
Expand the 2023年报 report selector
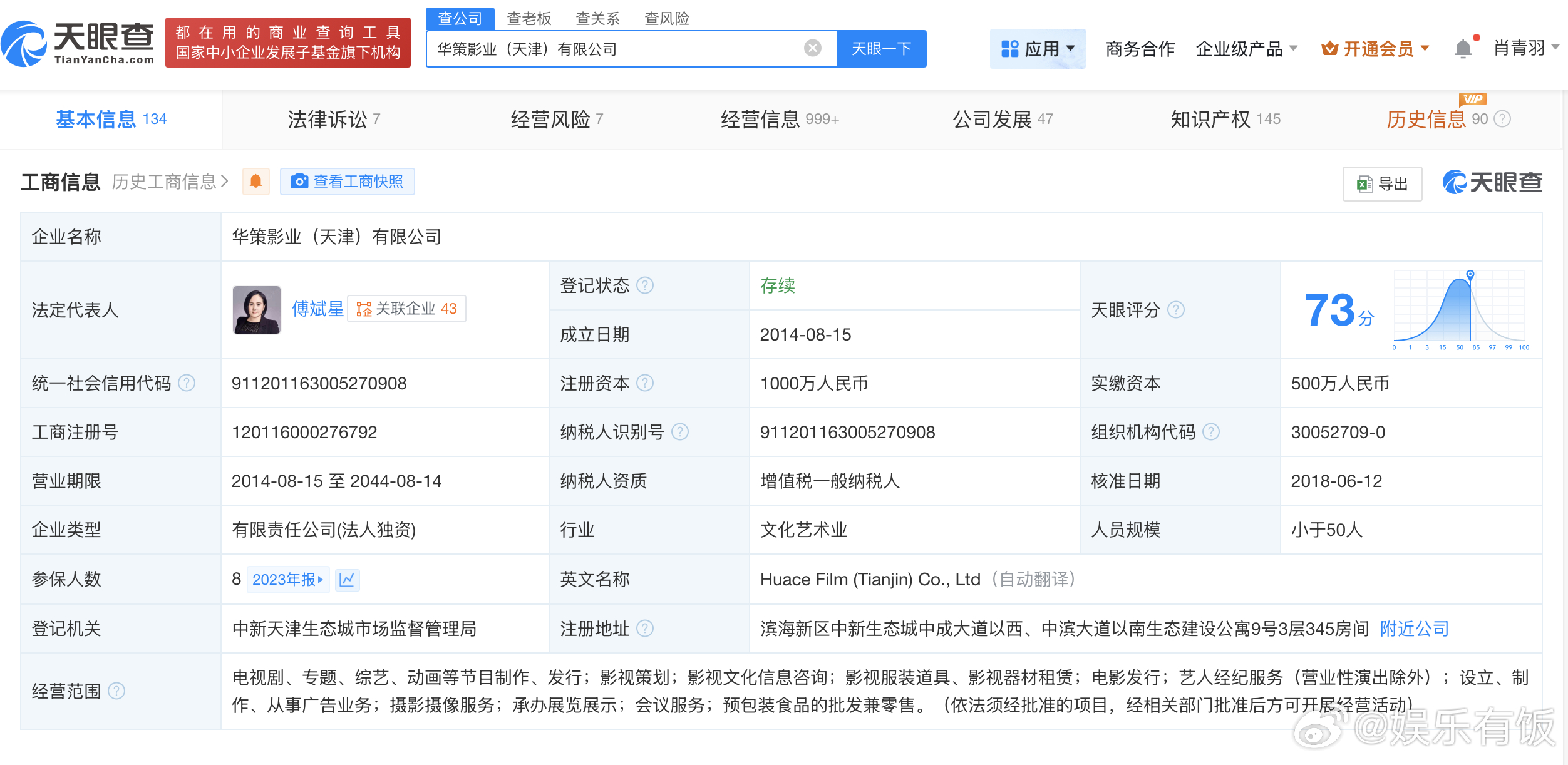tap(288, 580)
